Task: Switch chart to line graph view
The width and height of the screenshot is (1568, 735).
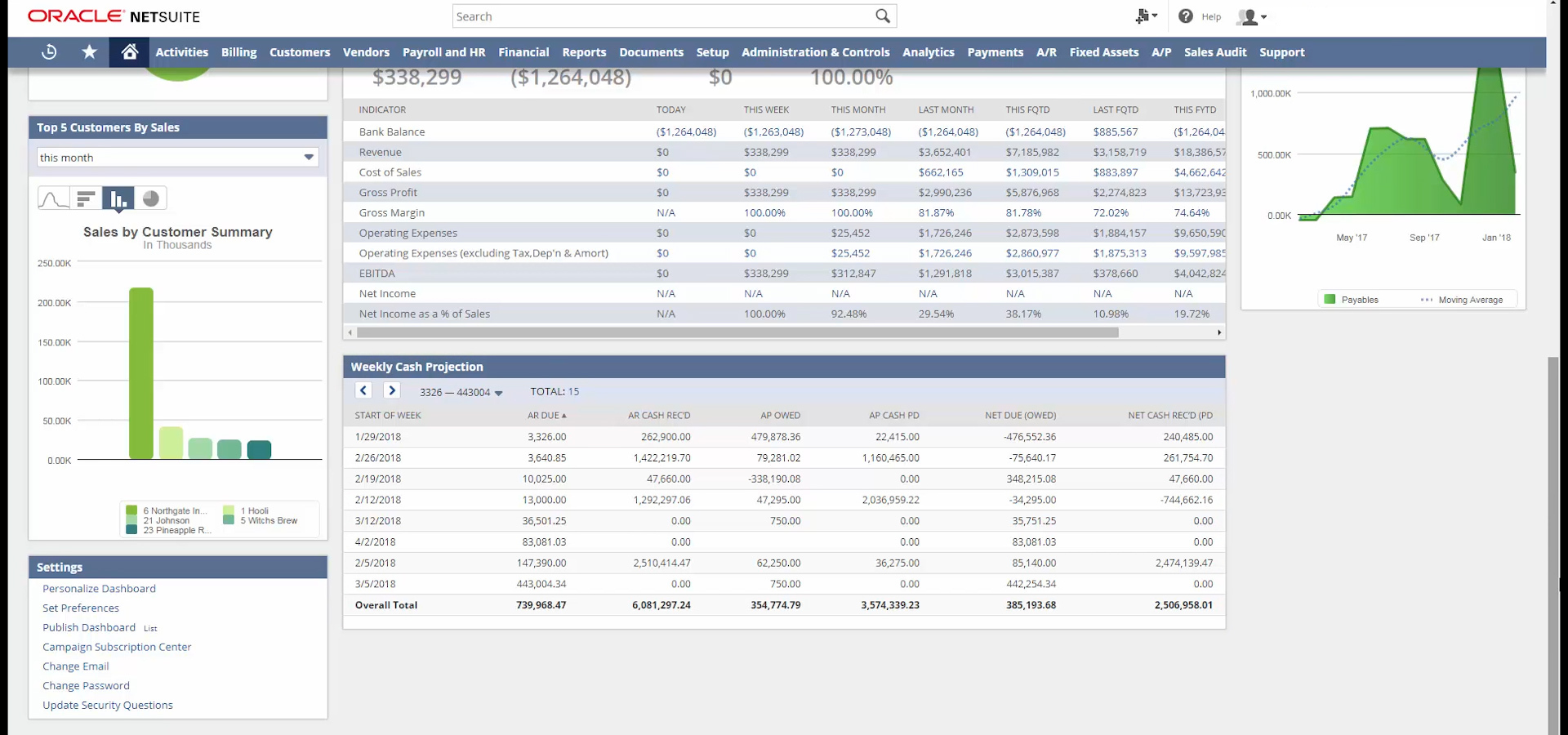Action: pyautogui.click(x=53, y=198)
